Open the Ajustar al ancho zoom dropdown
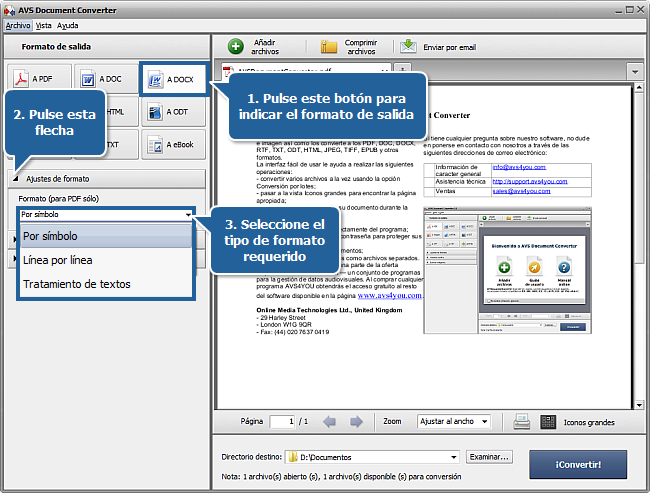This screenshot has height=493, width=650. (454, 421)
